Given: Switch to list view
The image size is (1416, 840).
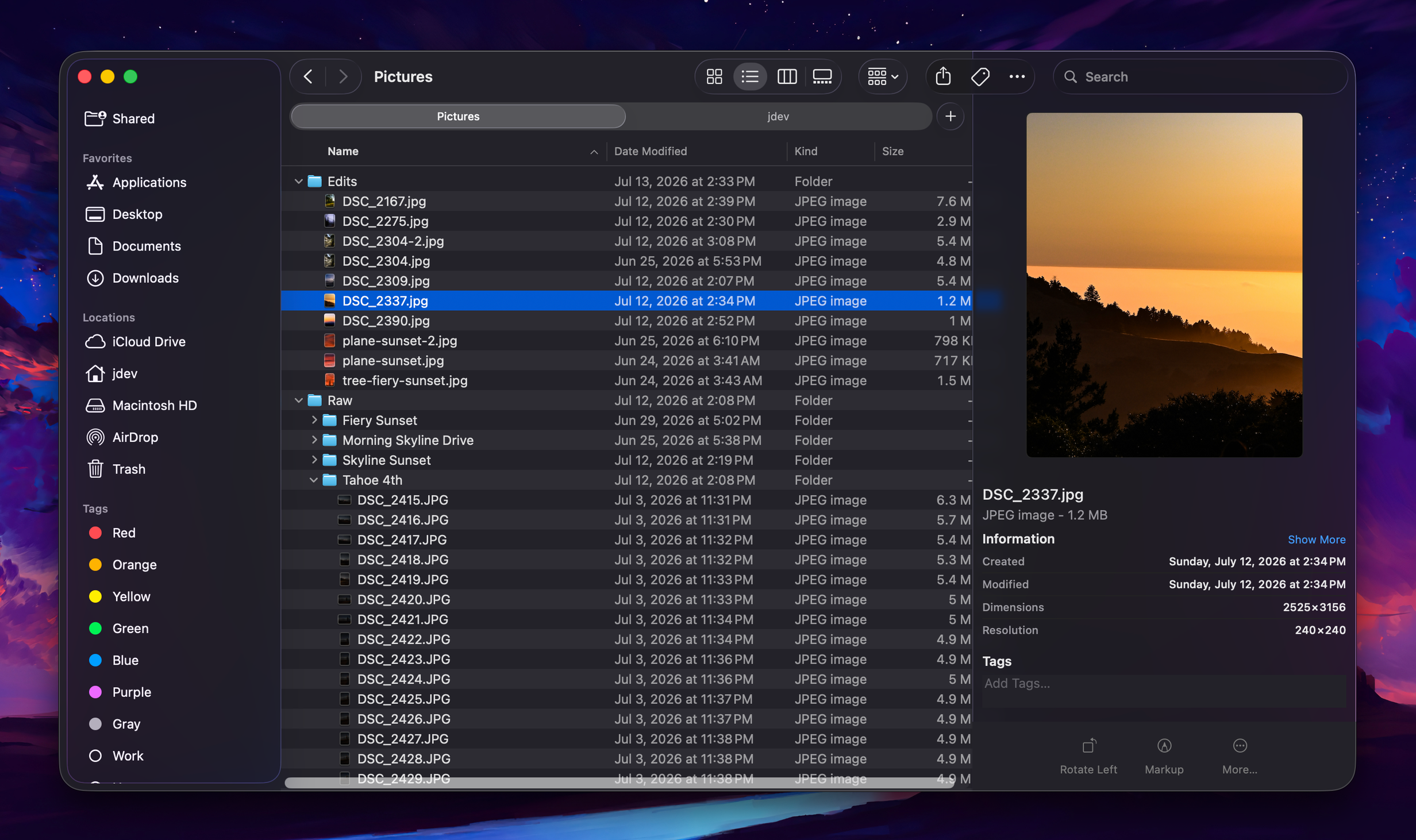Looking at the screenshot, I should point(750,76).
